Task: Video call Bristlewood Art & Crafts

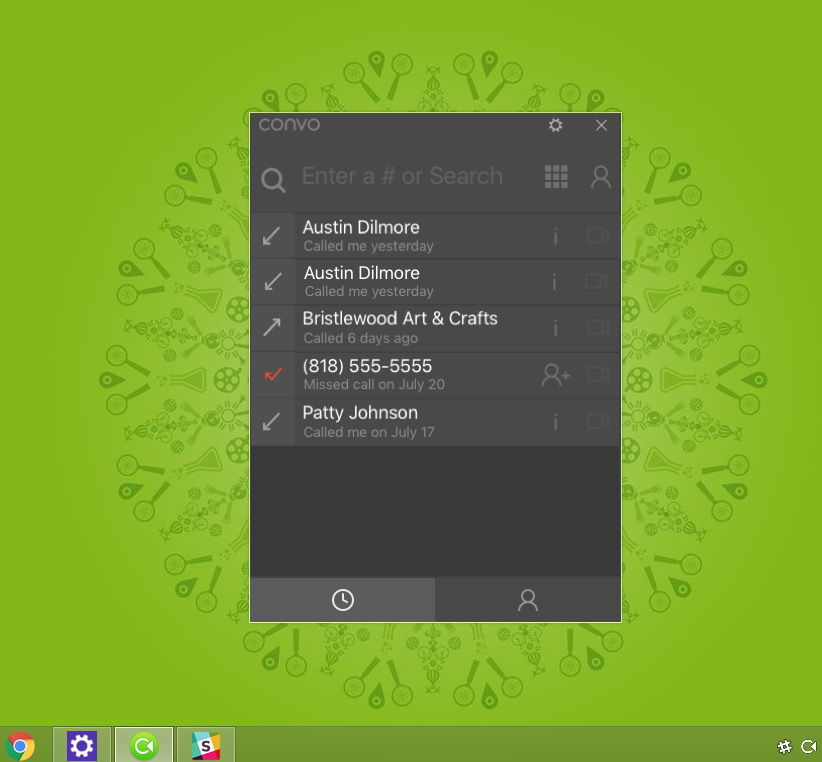Action: pos(597,327)
